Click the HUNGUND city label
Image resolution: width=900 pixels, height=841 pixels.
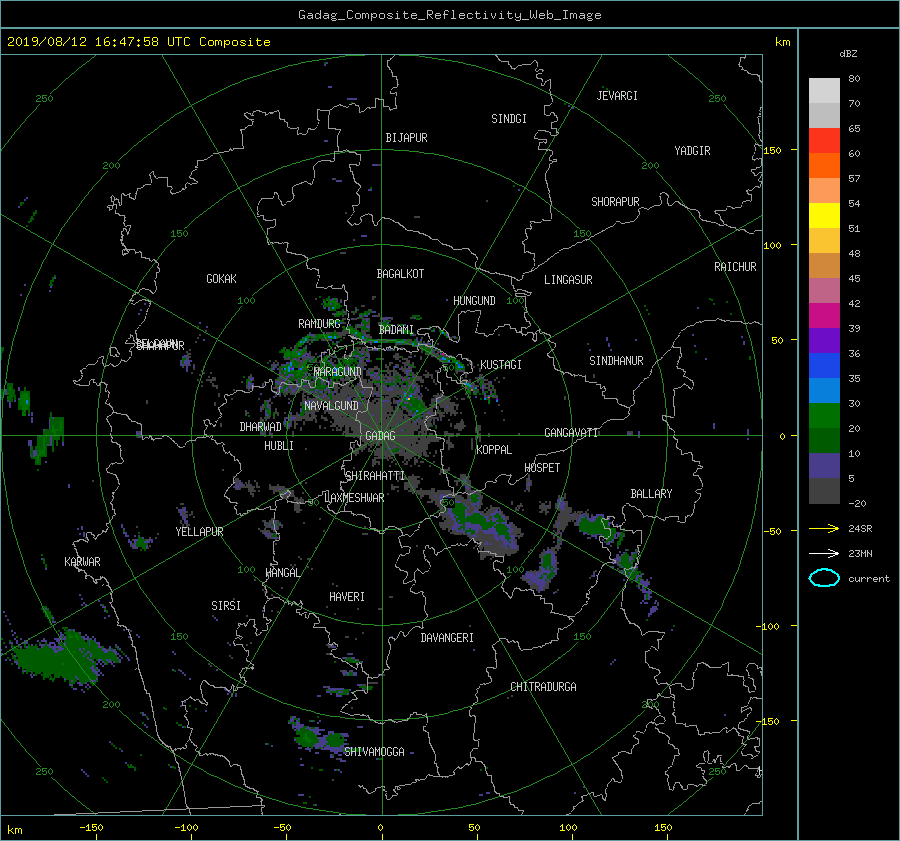coord(474,301)
